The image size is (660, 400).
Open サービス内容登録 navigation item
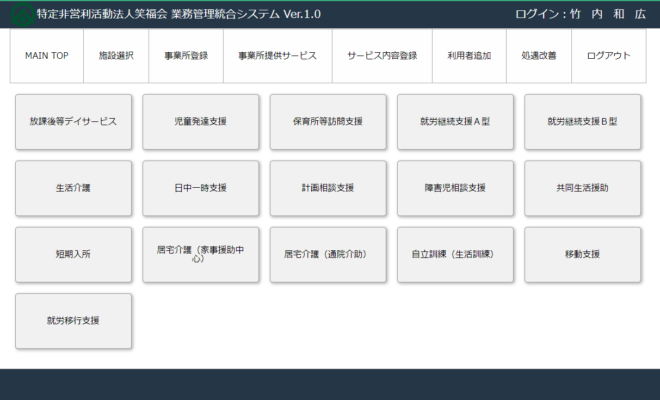[382, 56]
